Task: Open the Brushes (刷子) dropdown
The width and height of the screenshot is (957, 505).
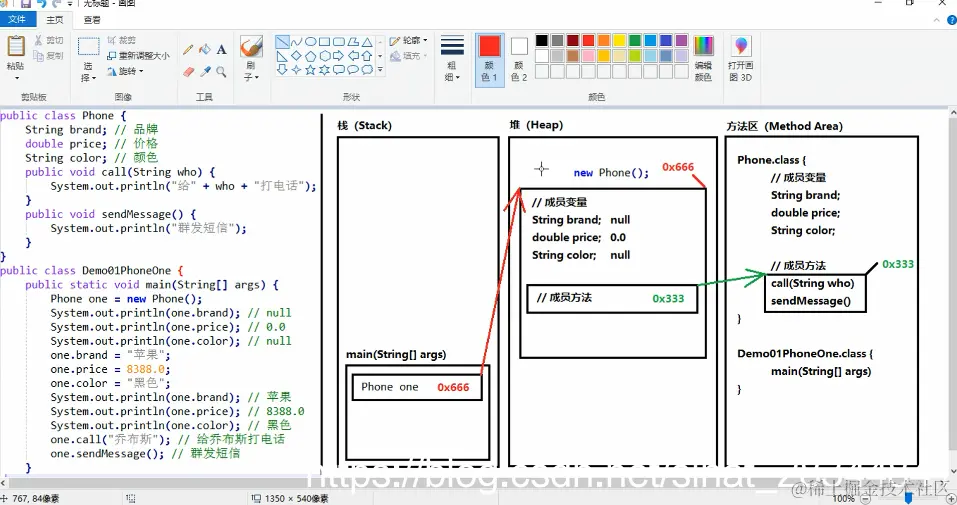Action: pos(251,71)
